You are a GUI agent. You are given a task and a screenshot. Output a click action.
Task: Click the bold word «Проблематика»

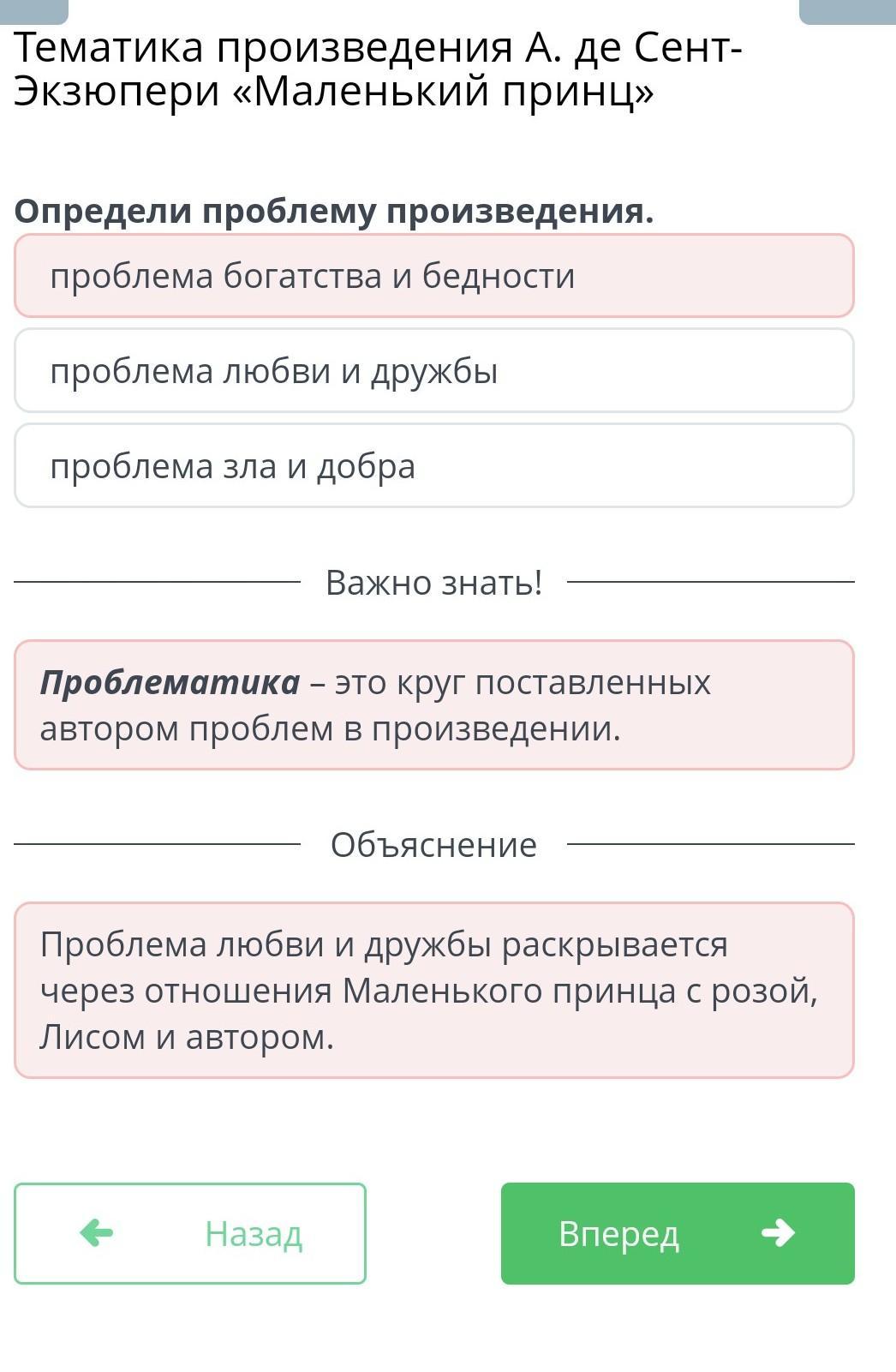point(170,682)
